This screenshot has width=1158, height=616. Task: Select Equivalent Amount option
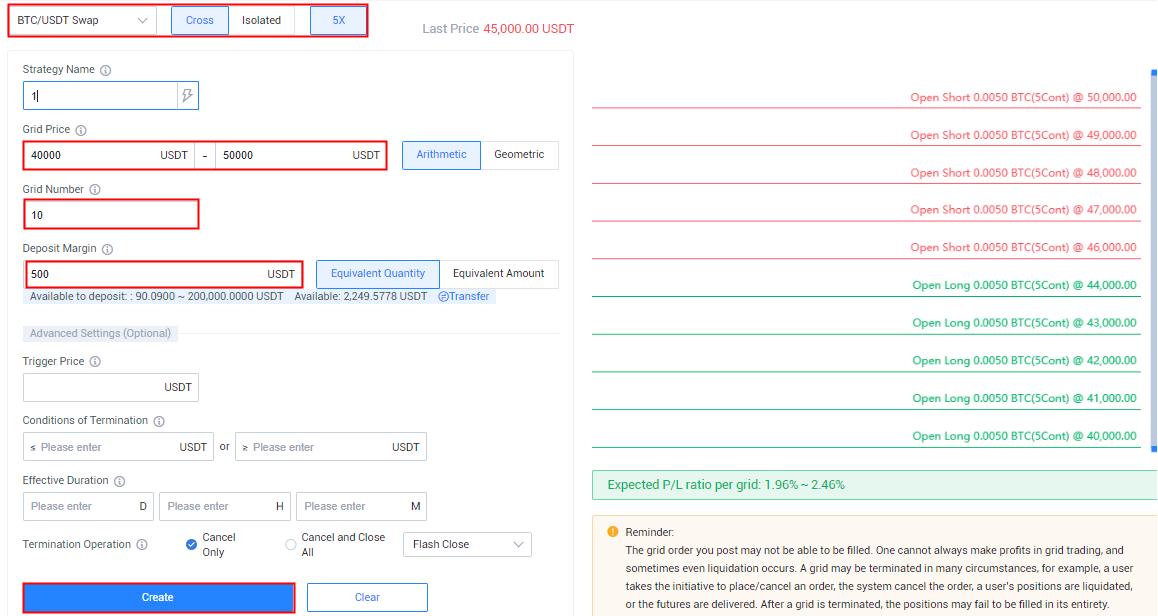tap(499, 274)
